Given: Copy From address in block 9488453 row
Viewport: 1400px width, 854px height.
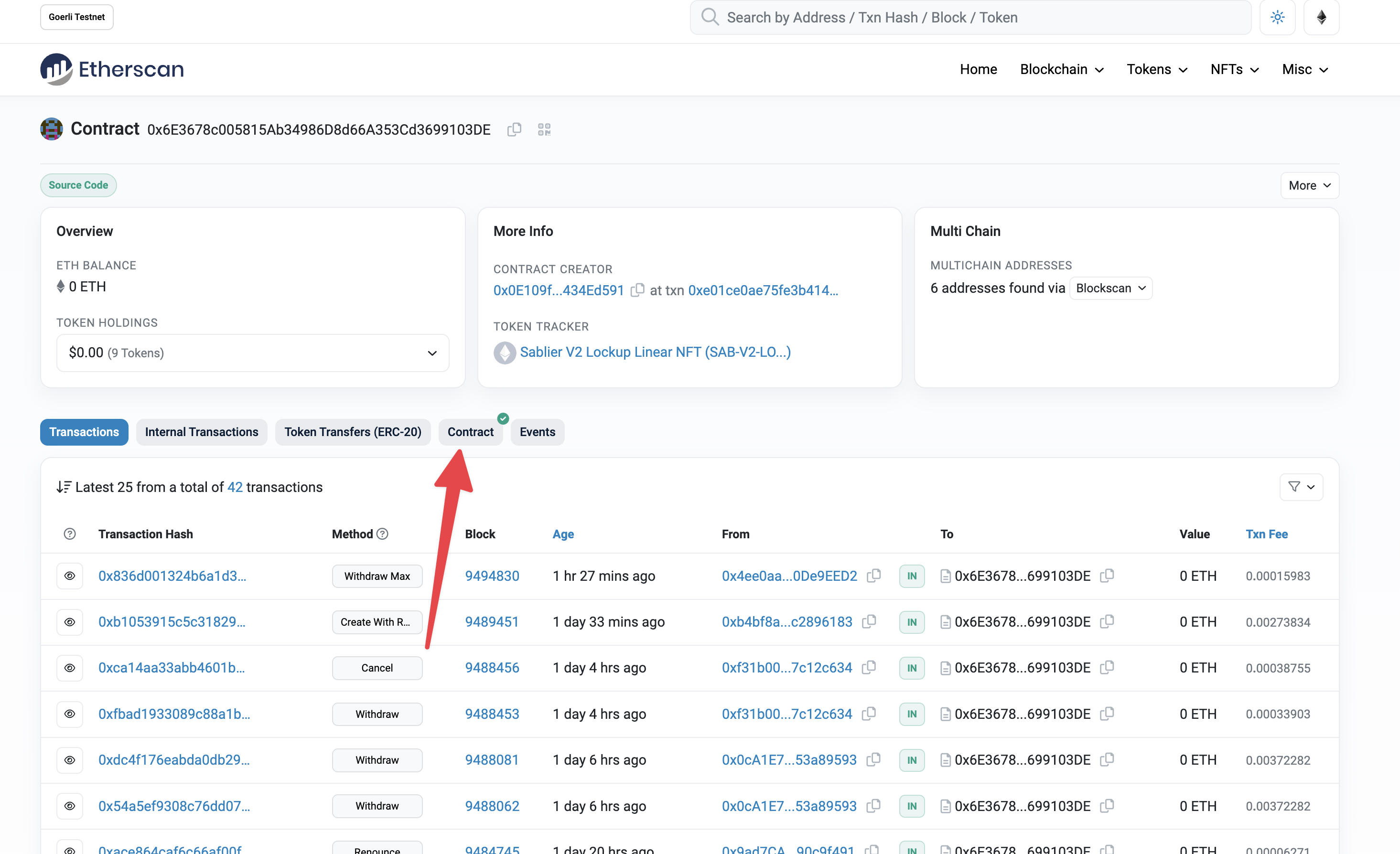Looking at the screenshot, I should (x=869, y=714).
